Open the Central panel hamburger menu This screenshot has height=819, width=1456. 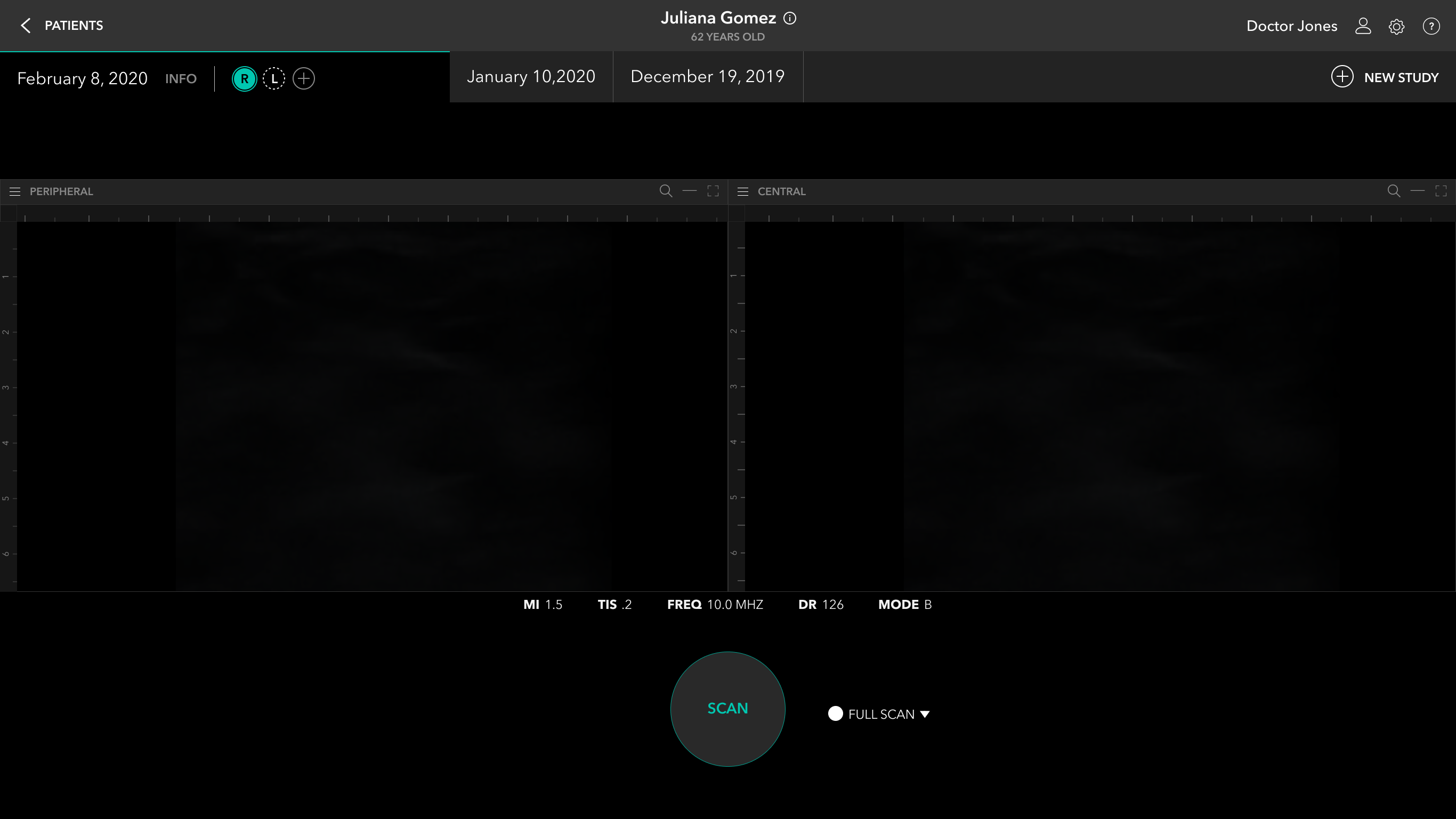click(743, 192)
